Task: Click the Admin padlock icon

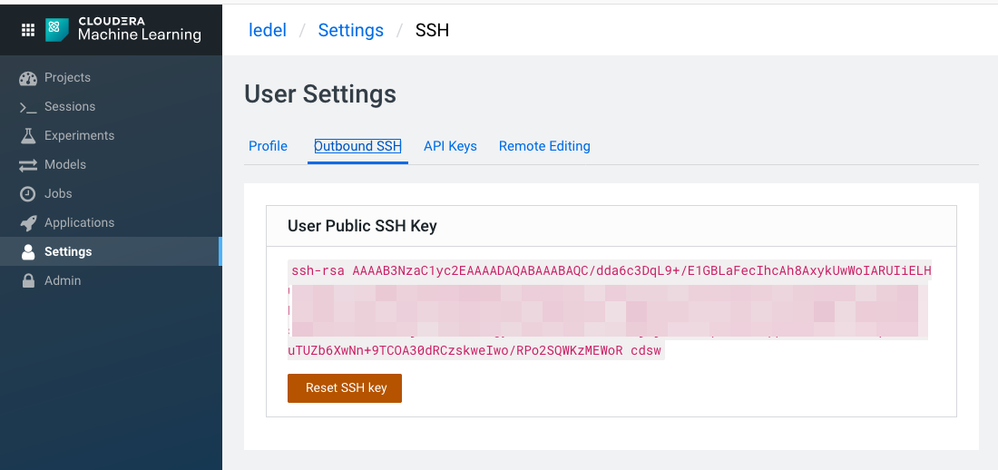Action: (28, 281)
